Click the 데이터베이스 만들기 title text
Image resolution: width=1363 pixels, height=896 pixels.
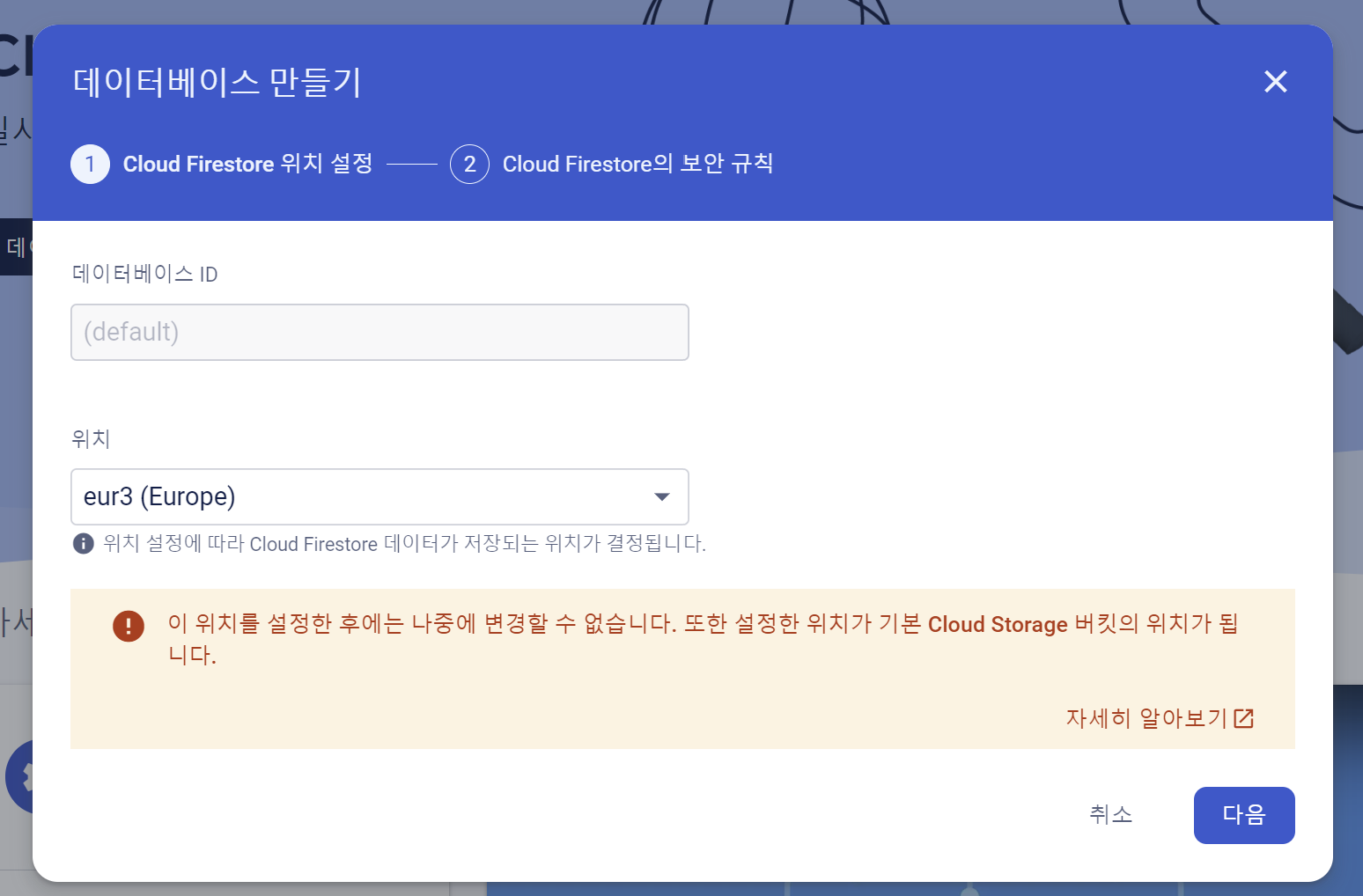tap(217, 83)
